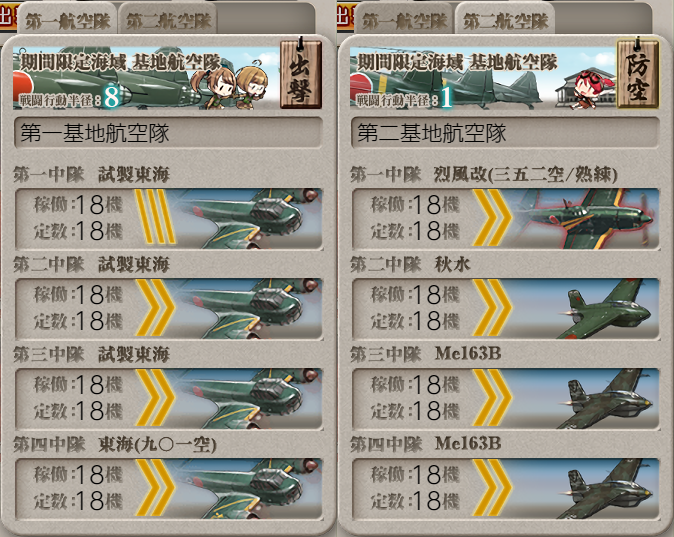Click the 第二基地航空隊 name field

506,133
